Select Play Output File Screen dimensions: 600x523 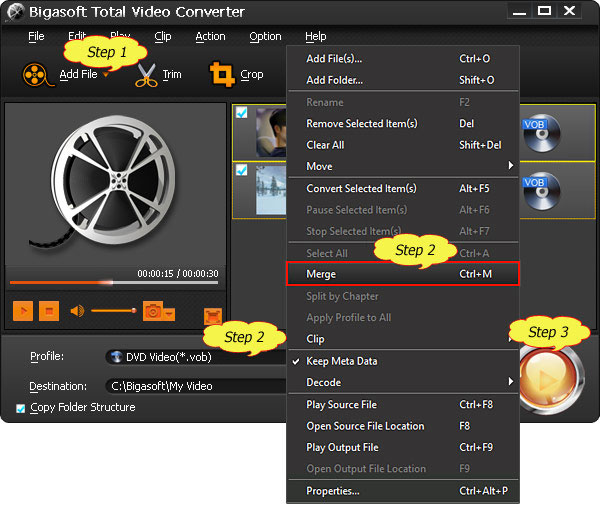[403, 447]
